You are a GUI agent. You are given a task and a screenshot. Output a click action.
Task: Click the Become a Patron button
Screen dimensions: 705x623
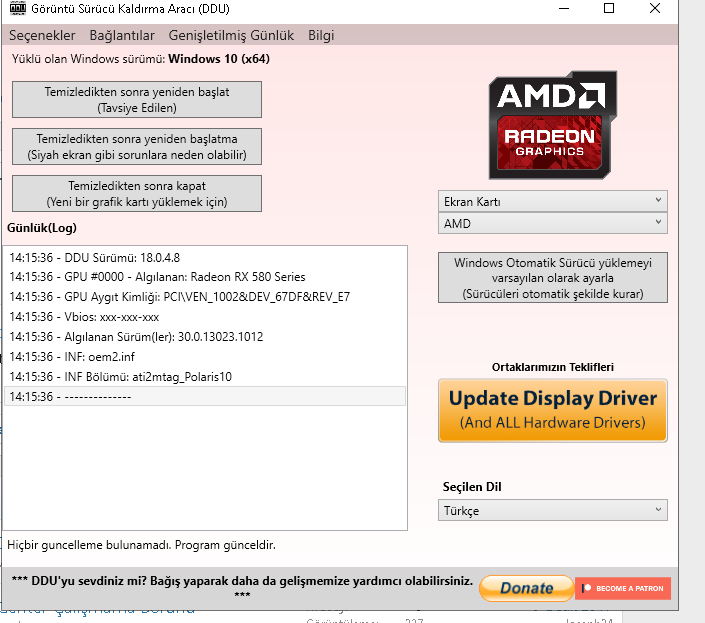click(x=623, y=588)
